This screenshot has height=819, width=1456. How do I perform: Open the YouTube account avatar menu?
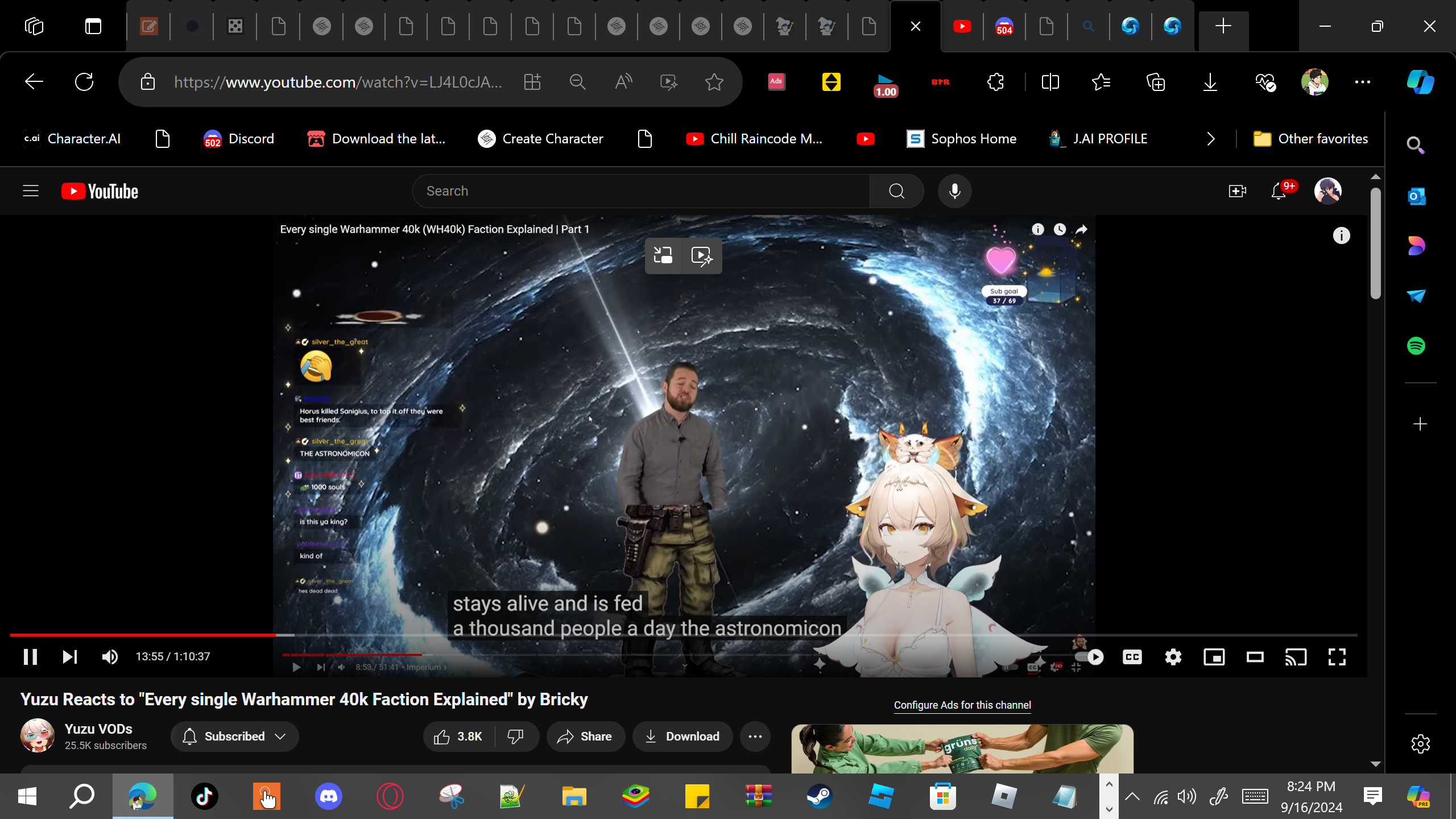[x=1328, y=191]
